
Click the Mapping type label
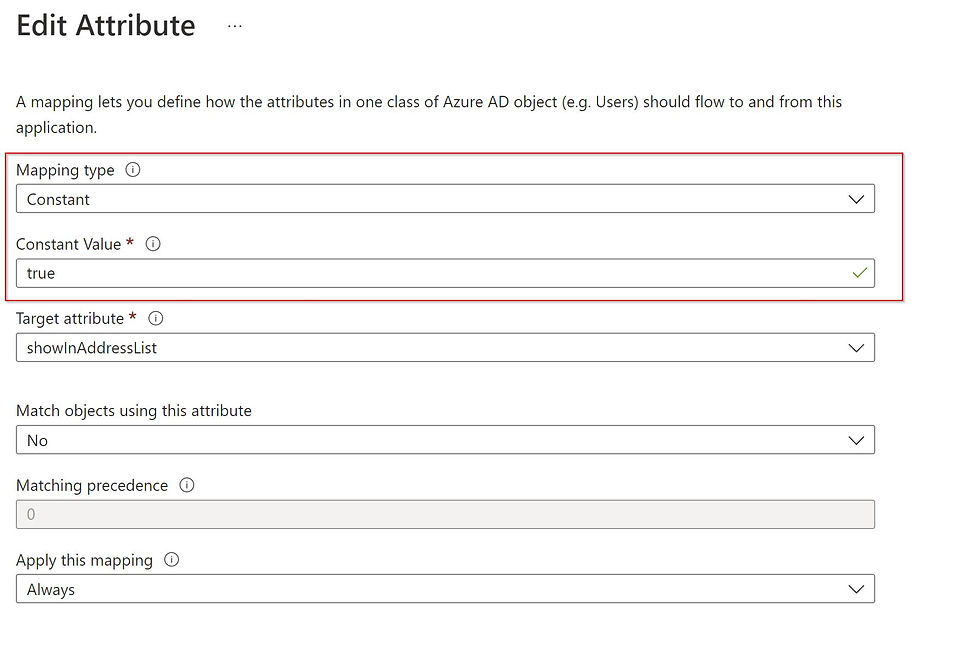[65, 171]
